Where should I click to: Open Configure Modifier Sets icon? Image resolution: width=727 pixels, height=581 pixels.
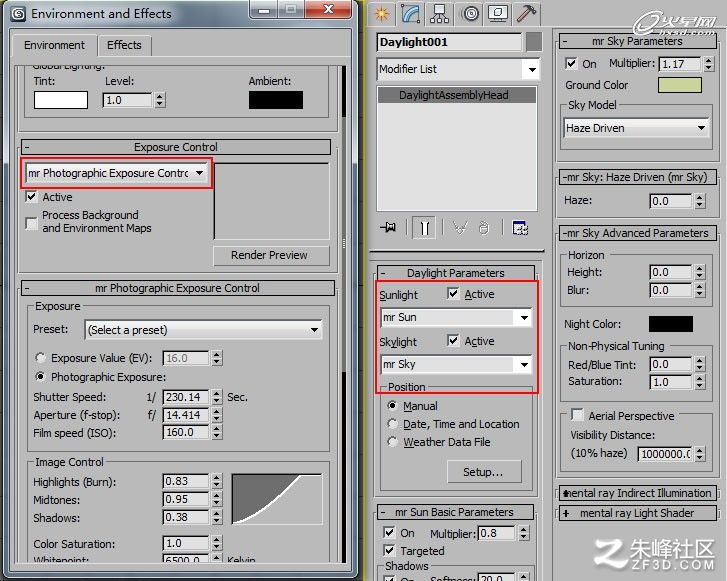click(x=520, y=228)
